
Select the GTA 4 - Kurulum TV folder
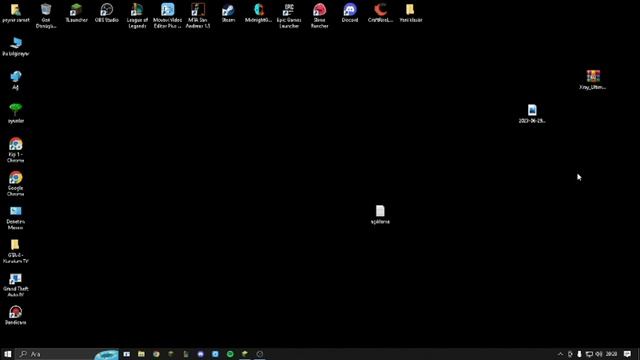pos(16,251)
